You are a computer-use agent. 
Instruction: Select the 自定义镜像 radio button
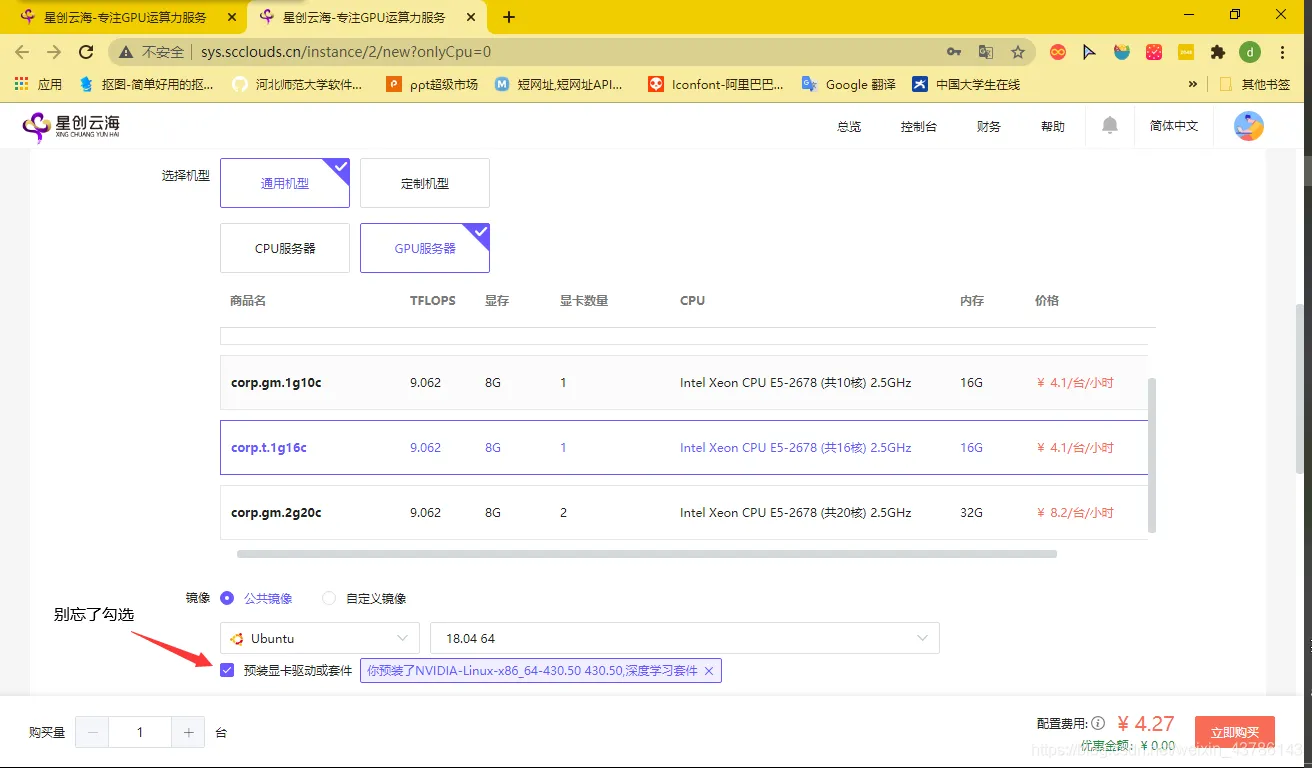329,598
